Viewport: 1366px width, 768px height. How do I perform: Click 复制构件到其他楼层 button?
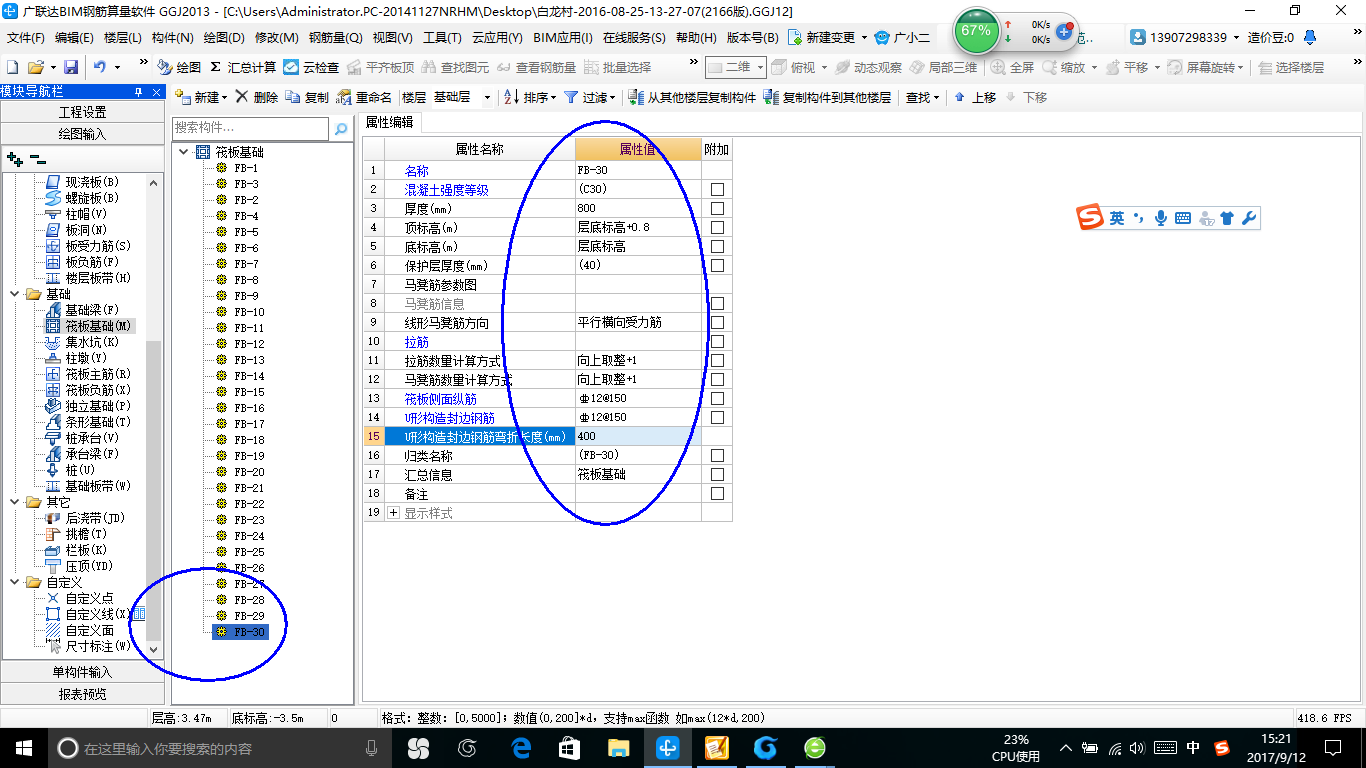[827, 97]
